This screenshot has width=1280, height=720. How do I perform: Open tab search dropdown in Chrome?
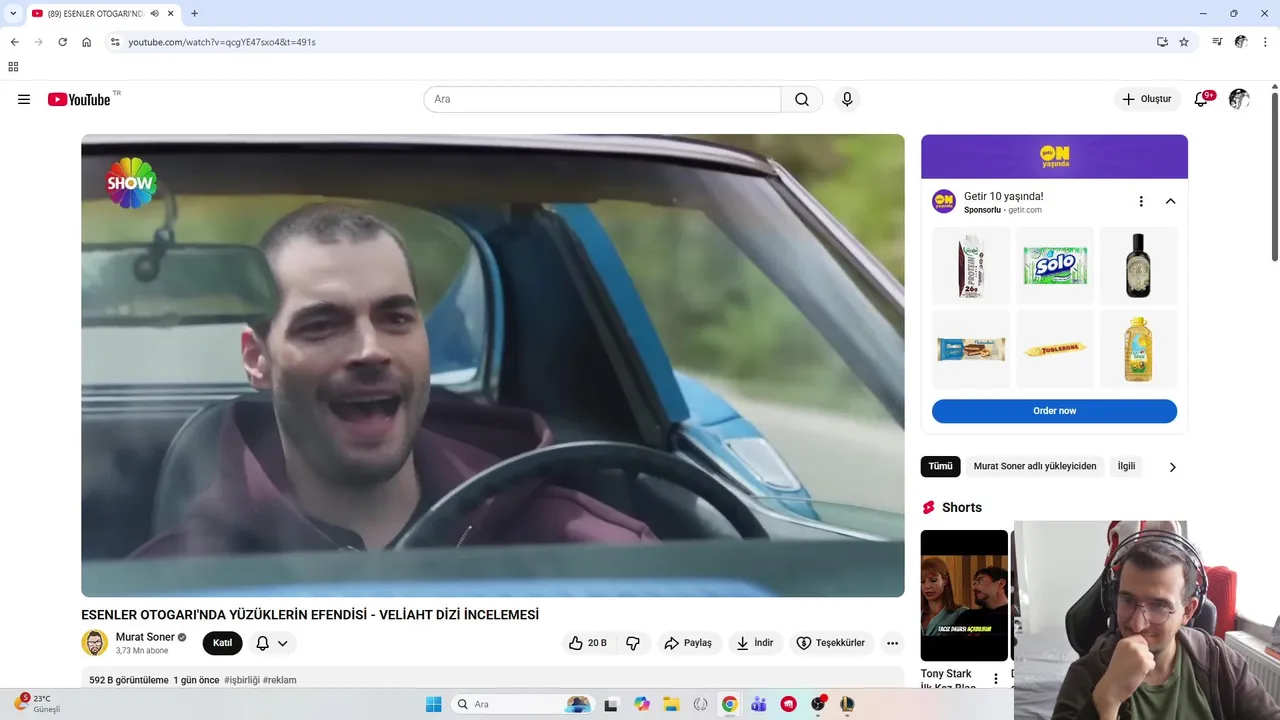click(x=13, y=13)
